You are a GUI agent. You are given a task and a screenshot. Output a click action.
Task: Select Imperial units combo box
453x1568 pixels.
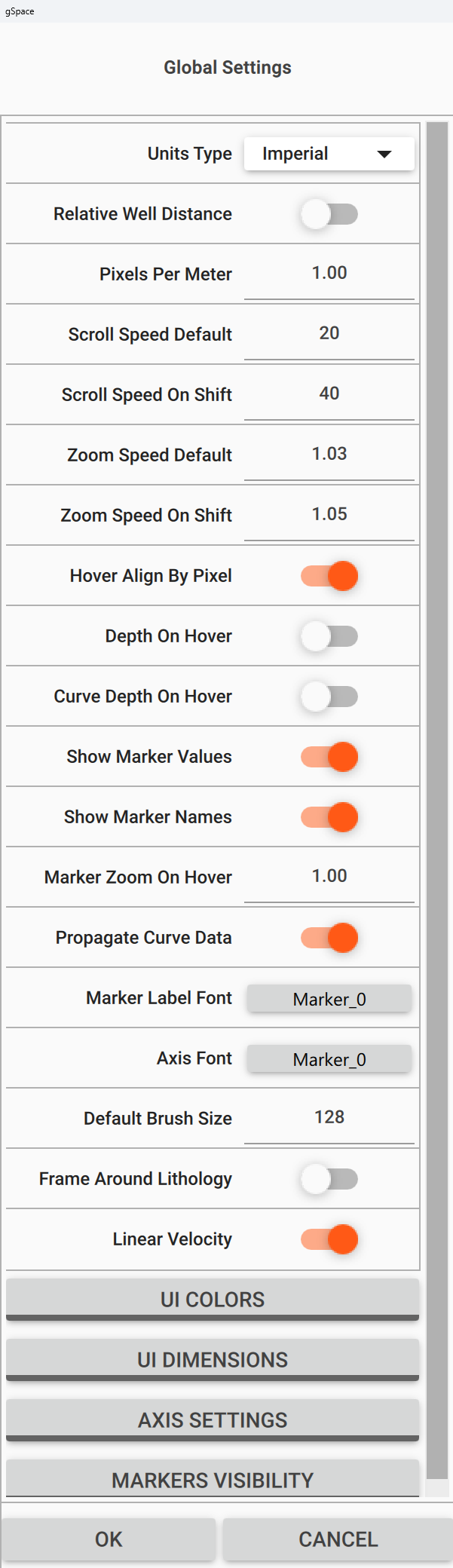(329, 153)
